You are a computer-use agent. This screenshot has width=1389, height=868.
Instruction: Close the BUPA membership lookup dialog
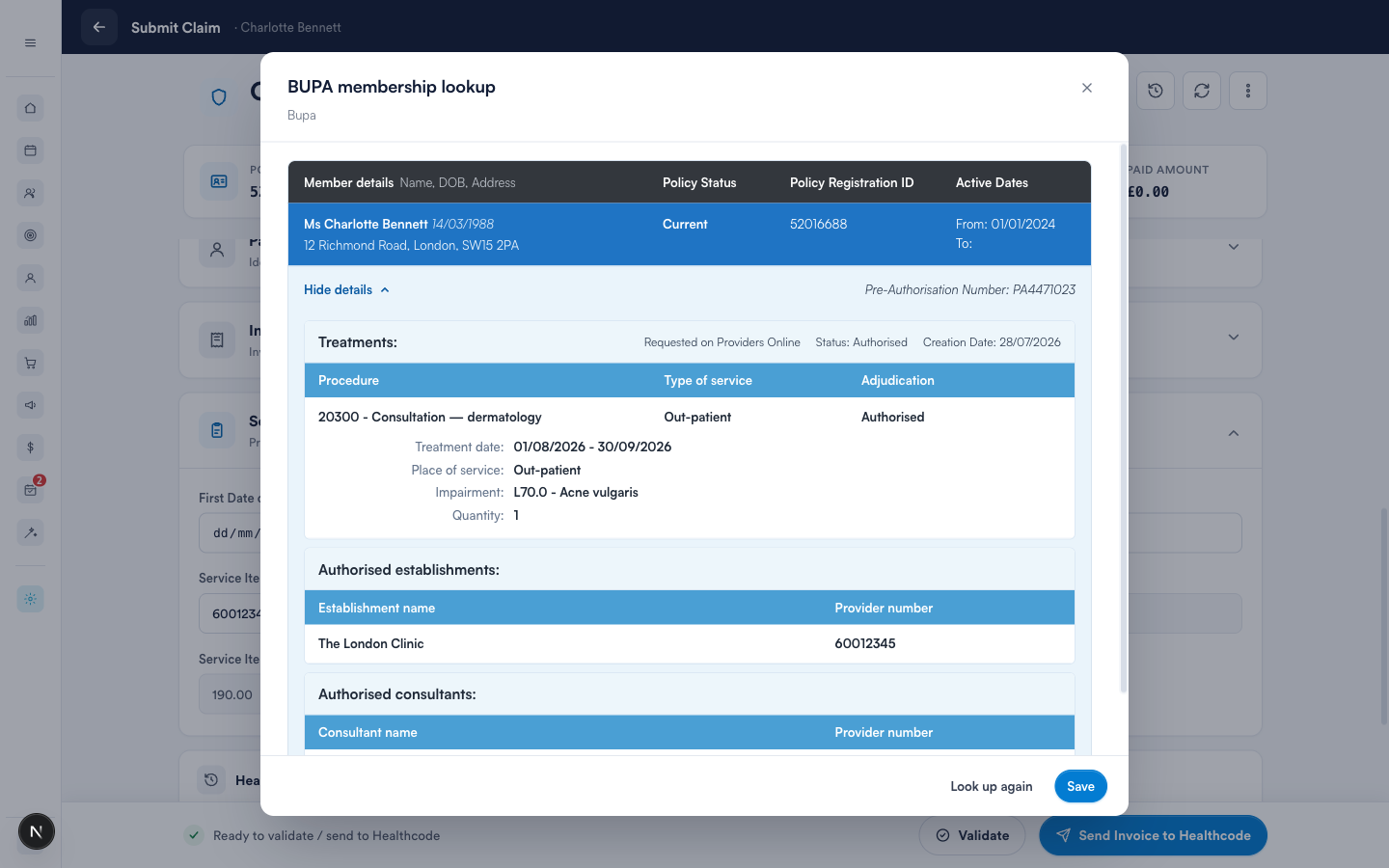(x=1087, y=88)
